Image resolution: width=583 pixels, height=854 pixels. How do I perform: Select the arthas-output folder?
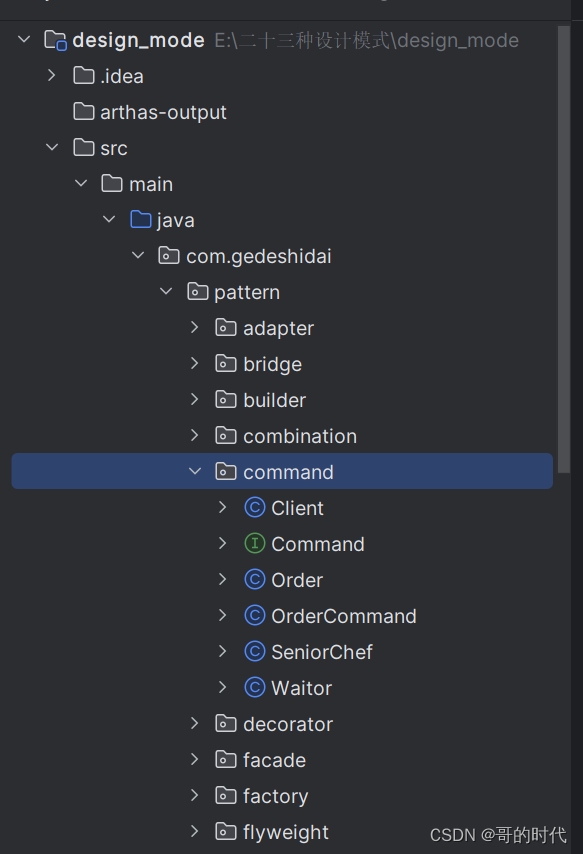150,112
